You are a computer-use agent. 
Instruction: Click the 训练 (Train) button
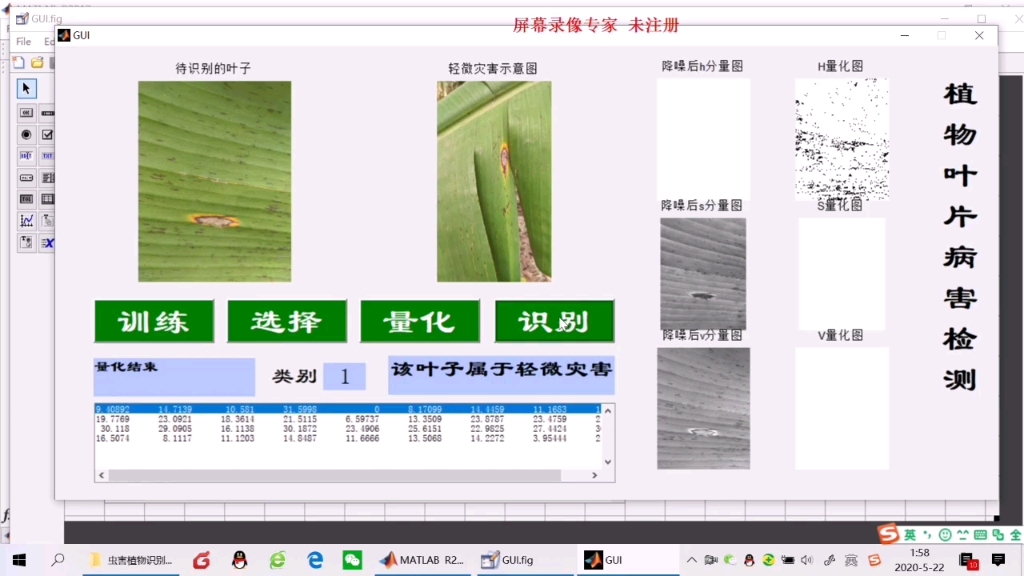(152, 321)
